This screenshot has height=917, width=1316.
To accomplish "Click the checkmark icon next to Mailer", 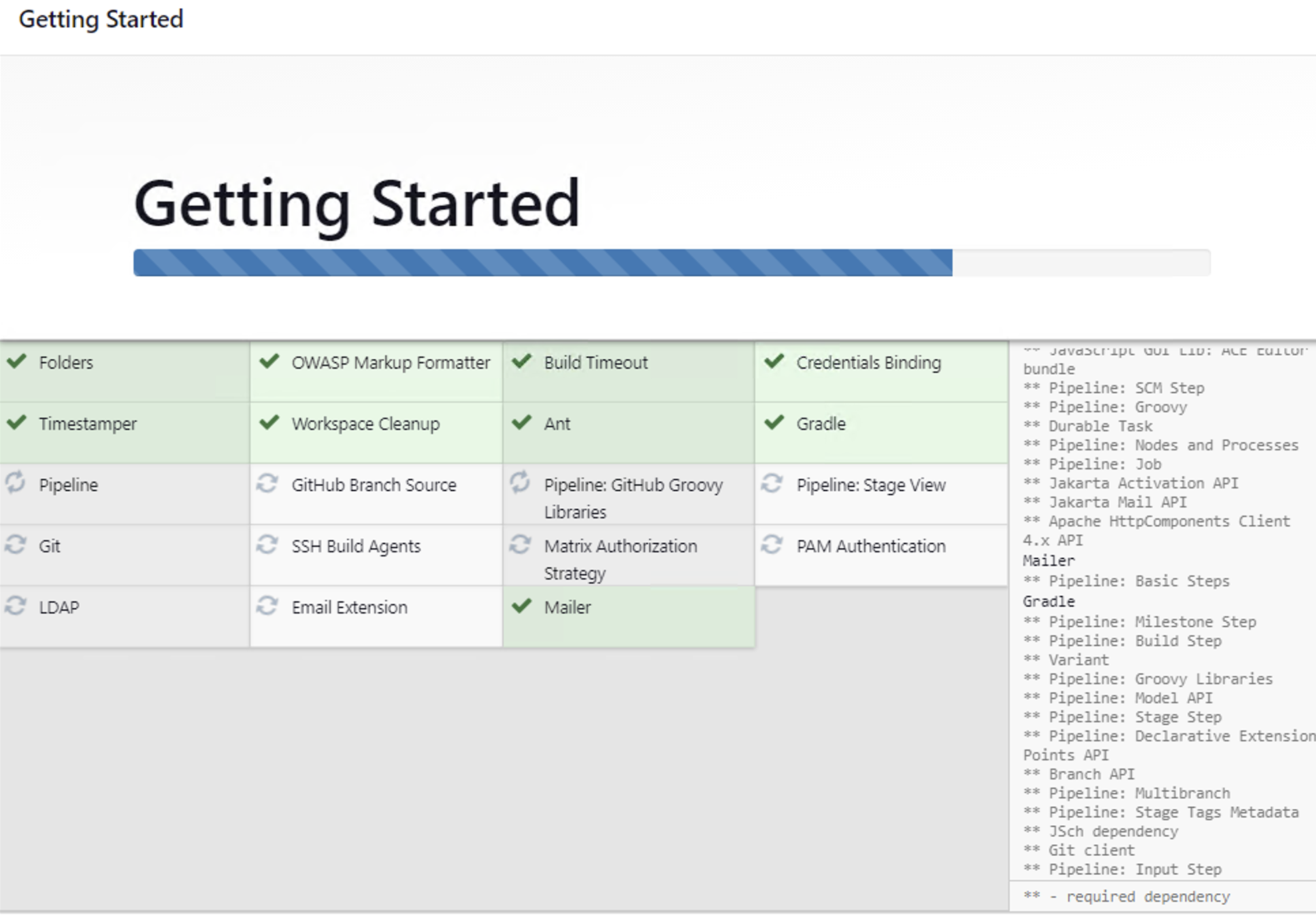I will pos(522,606).
